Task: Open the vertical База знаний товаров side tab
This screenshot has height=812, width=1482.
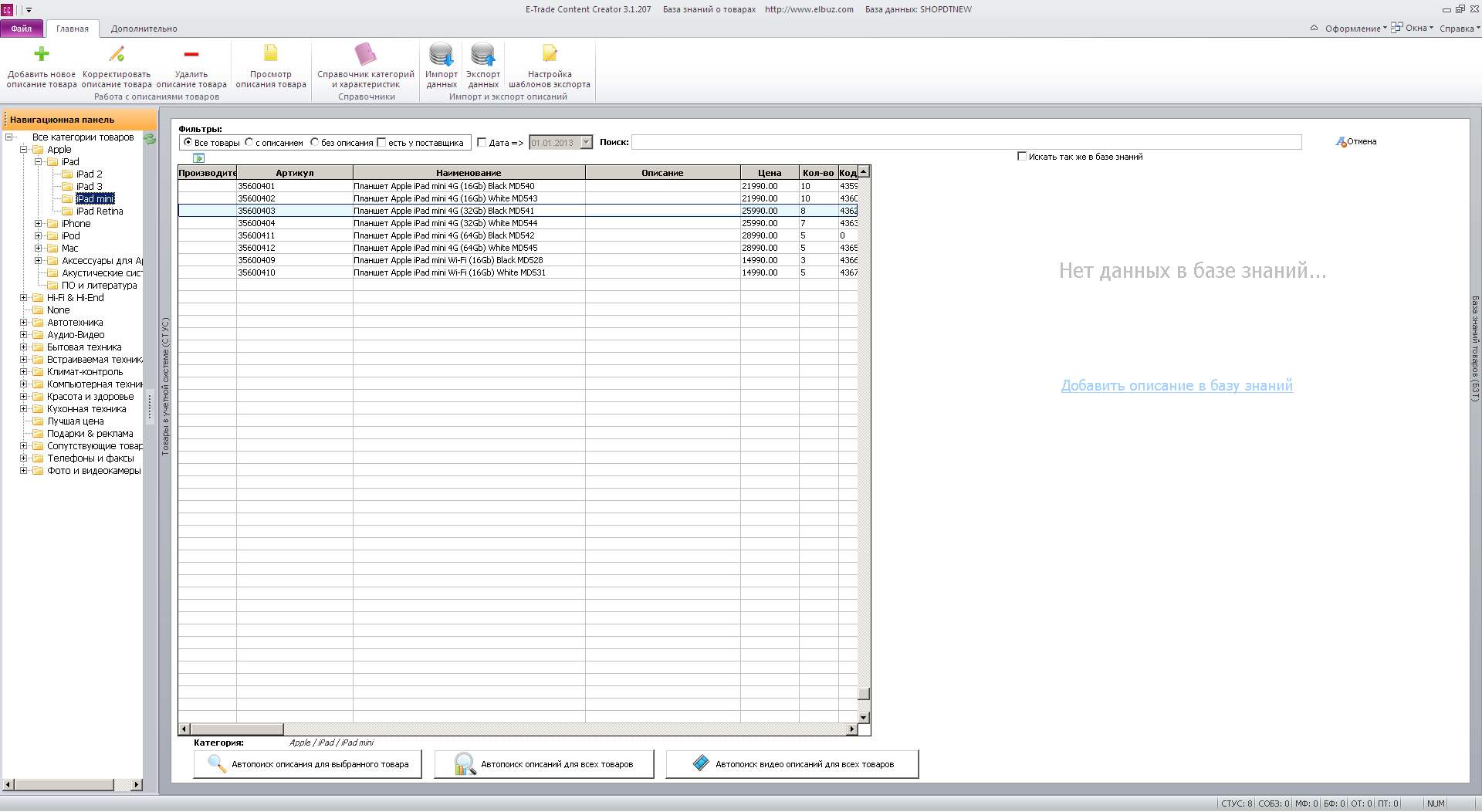Action: click(1476, 349)
